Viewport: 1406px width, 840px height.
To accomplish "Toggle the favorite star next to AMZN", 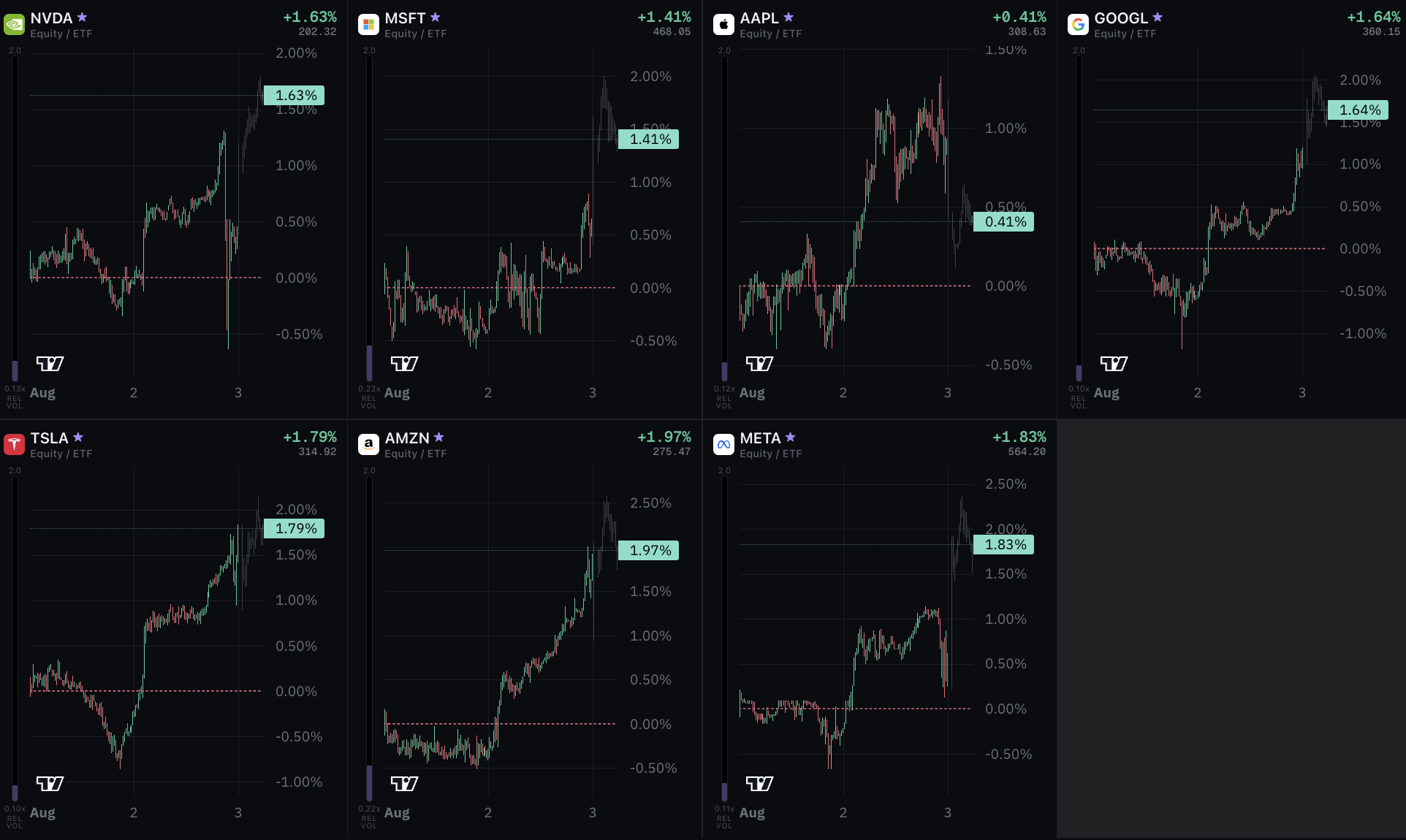I will [x=438, y=437].
